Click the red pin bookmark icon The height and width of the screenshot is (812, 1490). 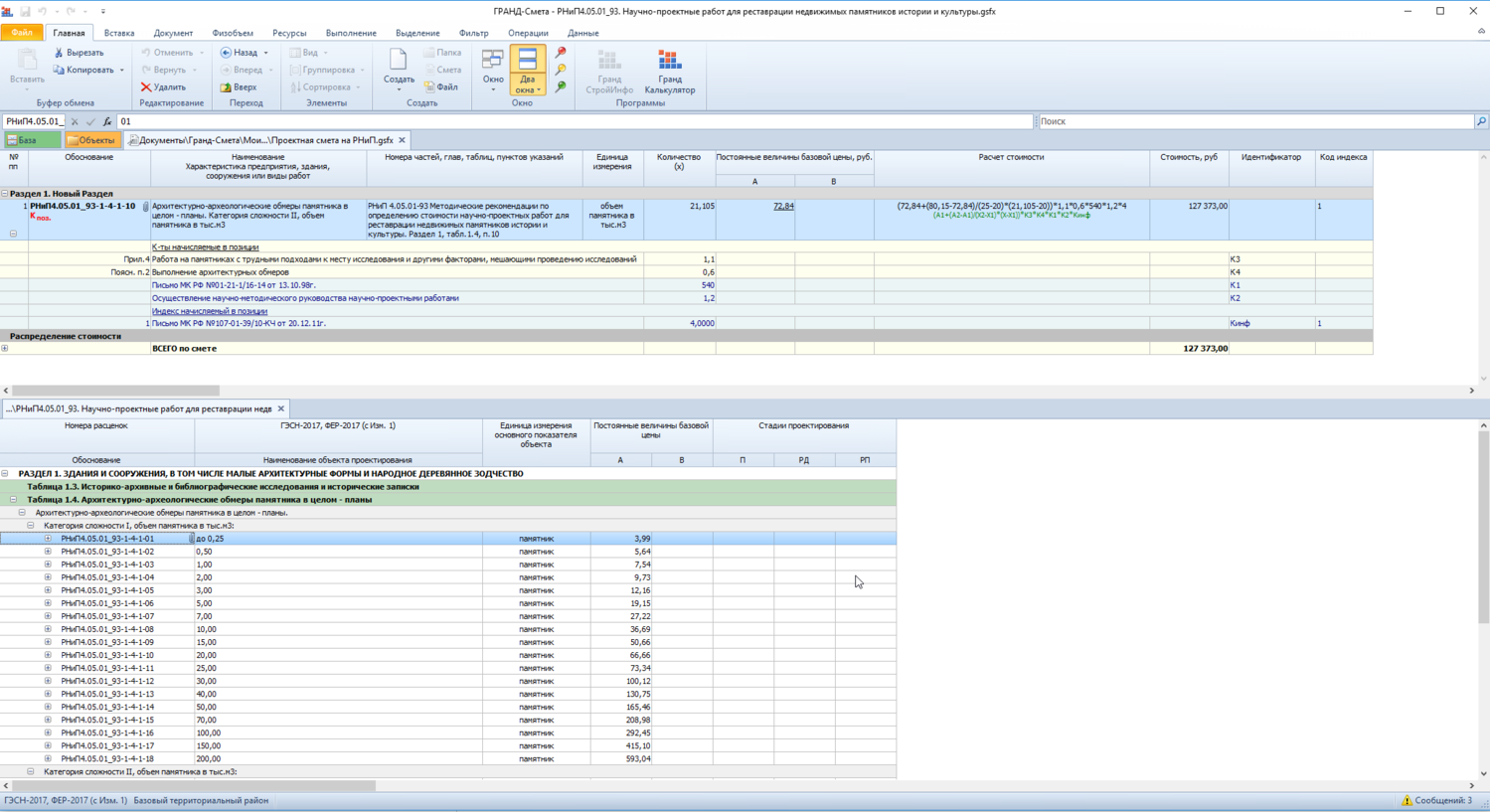(x=561, y=53)
